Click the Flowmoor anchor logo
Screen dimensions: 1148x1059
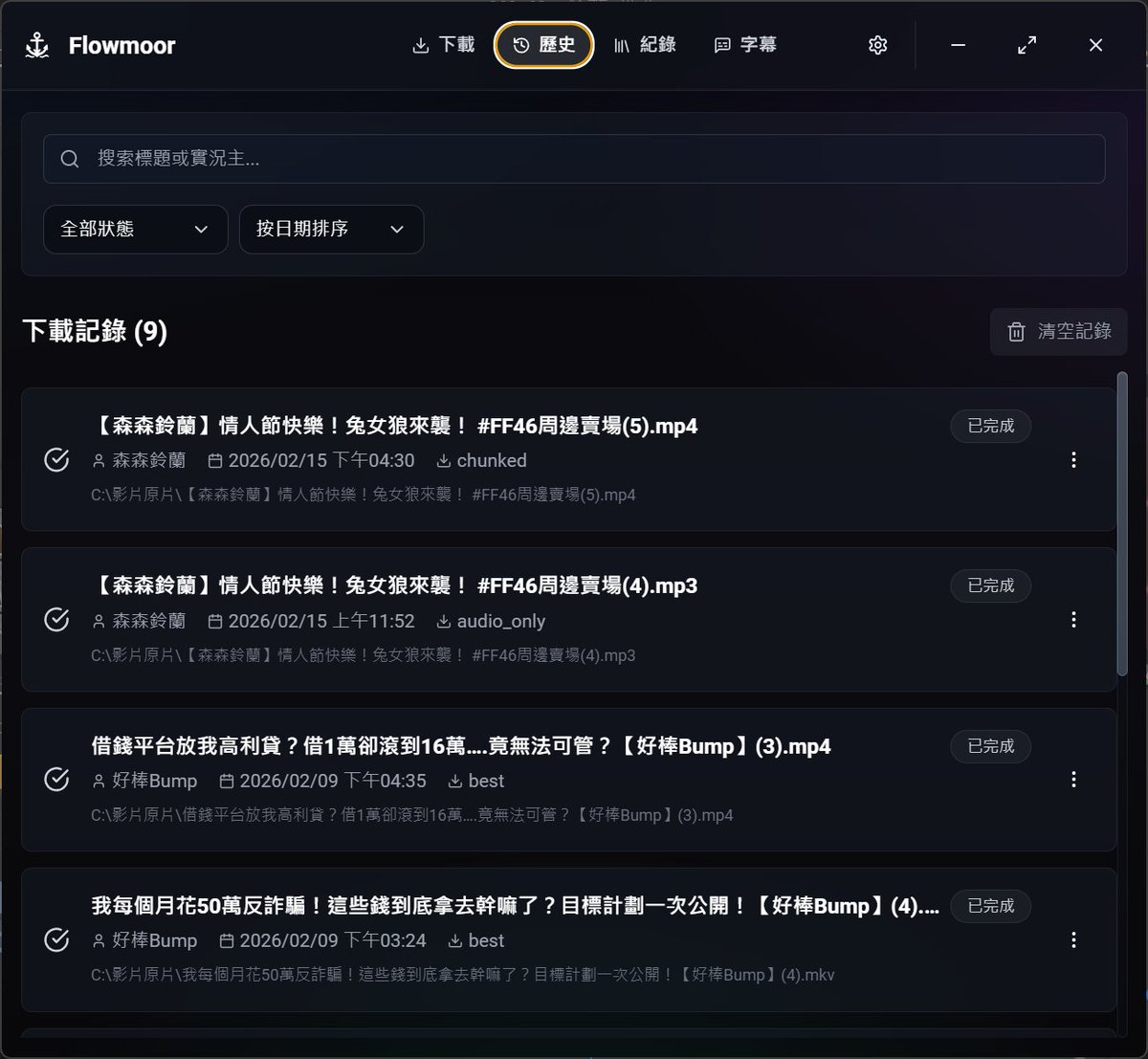(37, 45)
